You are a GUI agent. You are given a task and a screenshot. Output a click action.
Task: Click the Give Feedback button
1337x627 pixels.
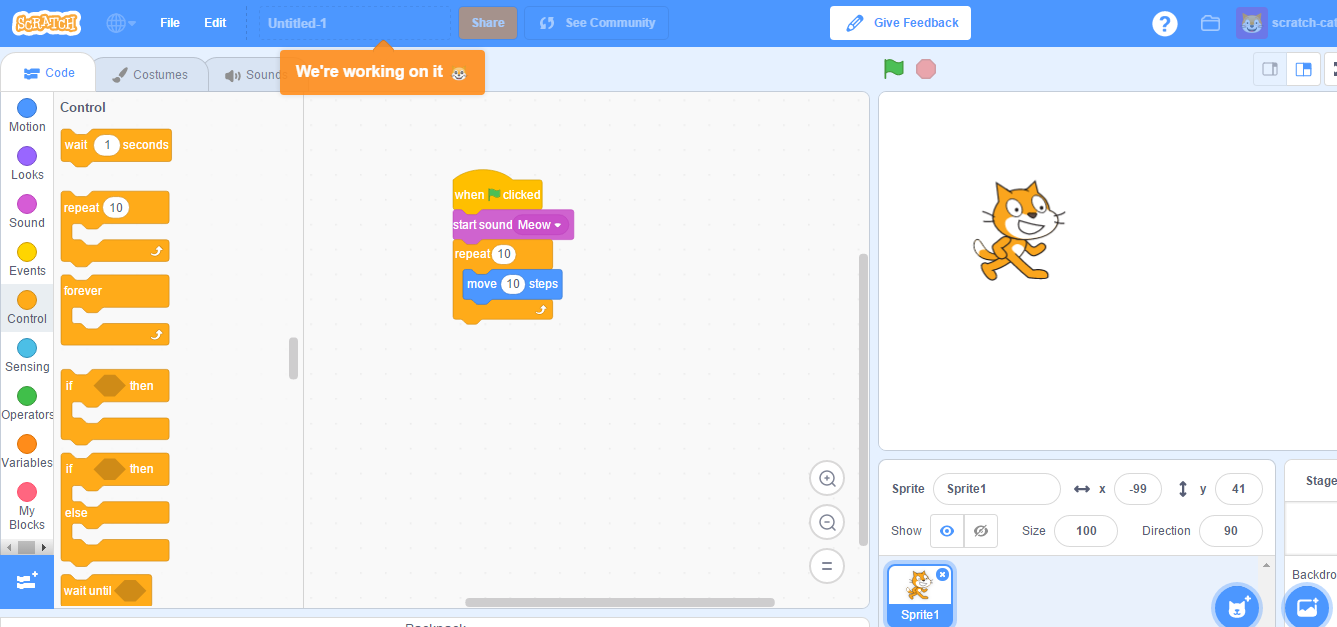[x=900, y=22]
